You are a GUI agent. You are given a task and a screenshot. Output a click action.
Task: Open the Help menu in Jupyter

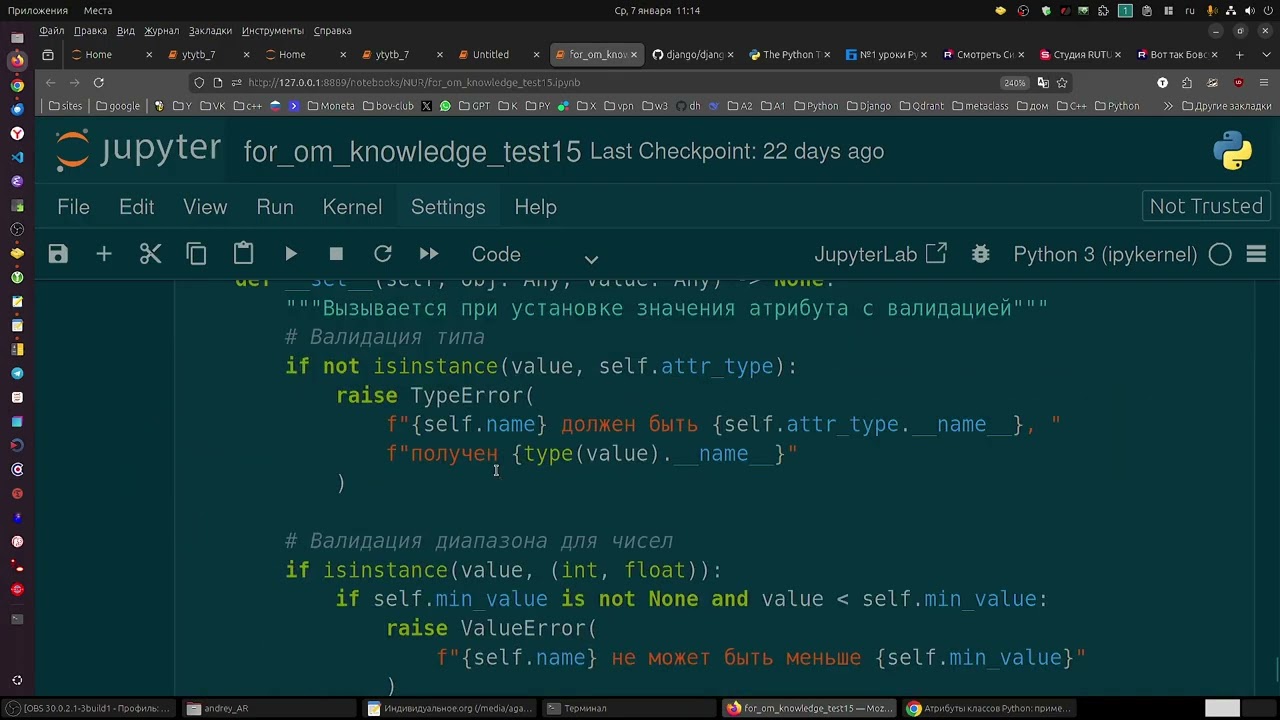pos(535,207)
